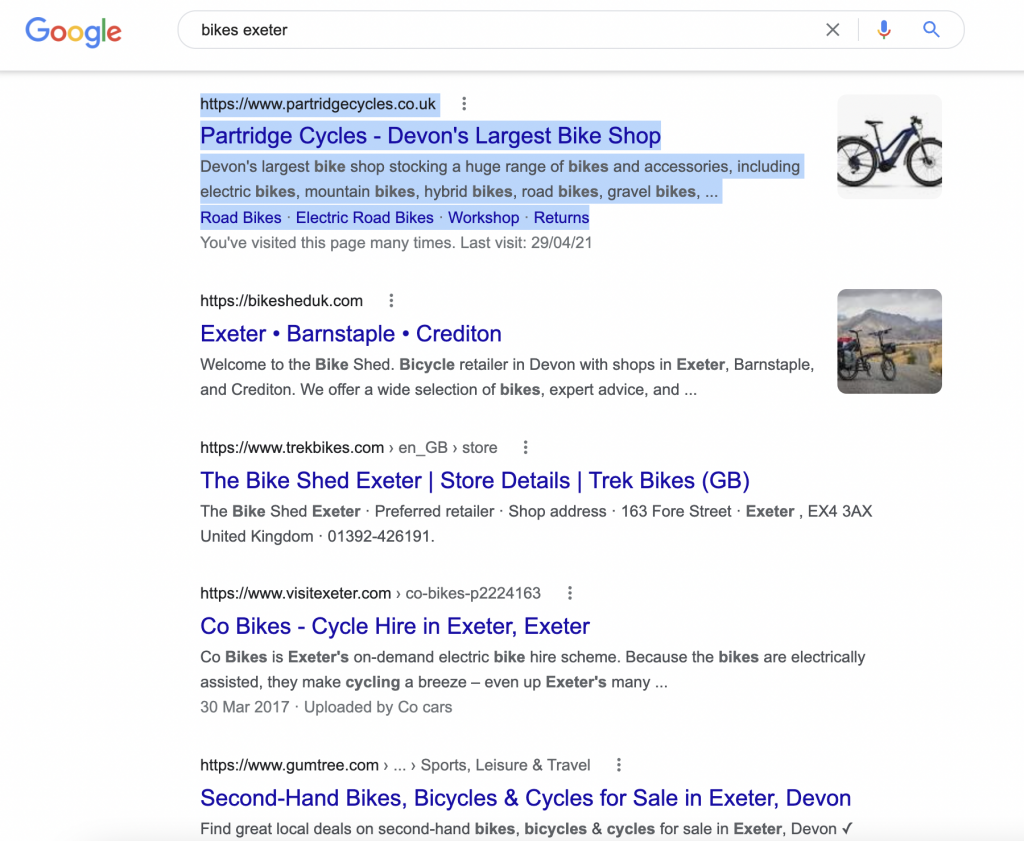Open the Electric Road Bikes sitelink
The height and width of the screenshot is (841, 1024).
pyautogui.click(x=364, y=217)
